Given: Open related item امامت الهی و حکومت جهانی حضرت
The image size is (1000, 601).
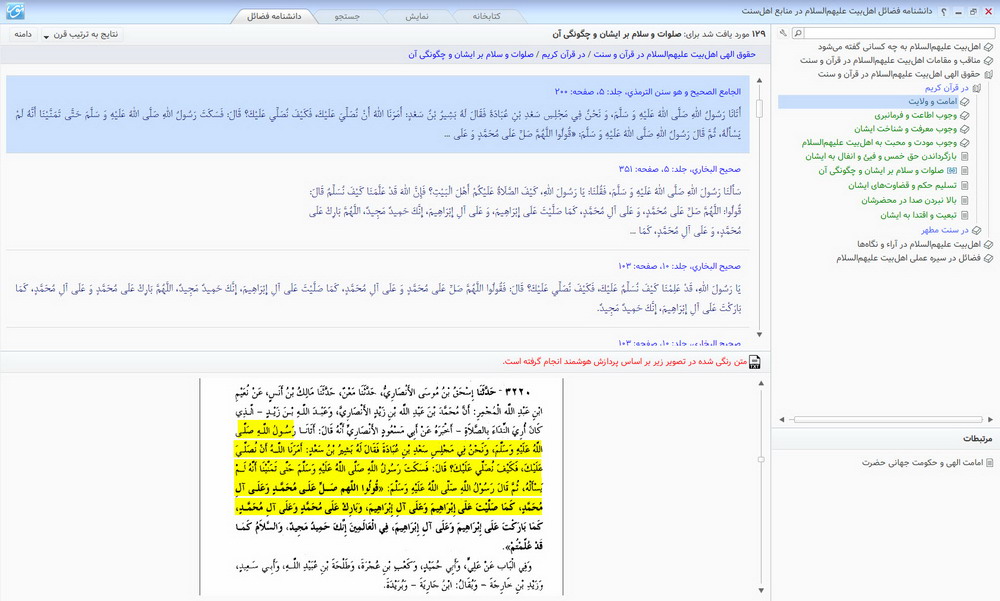Looking at the screenshot, I should [922, 463].
